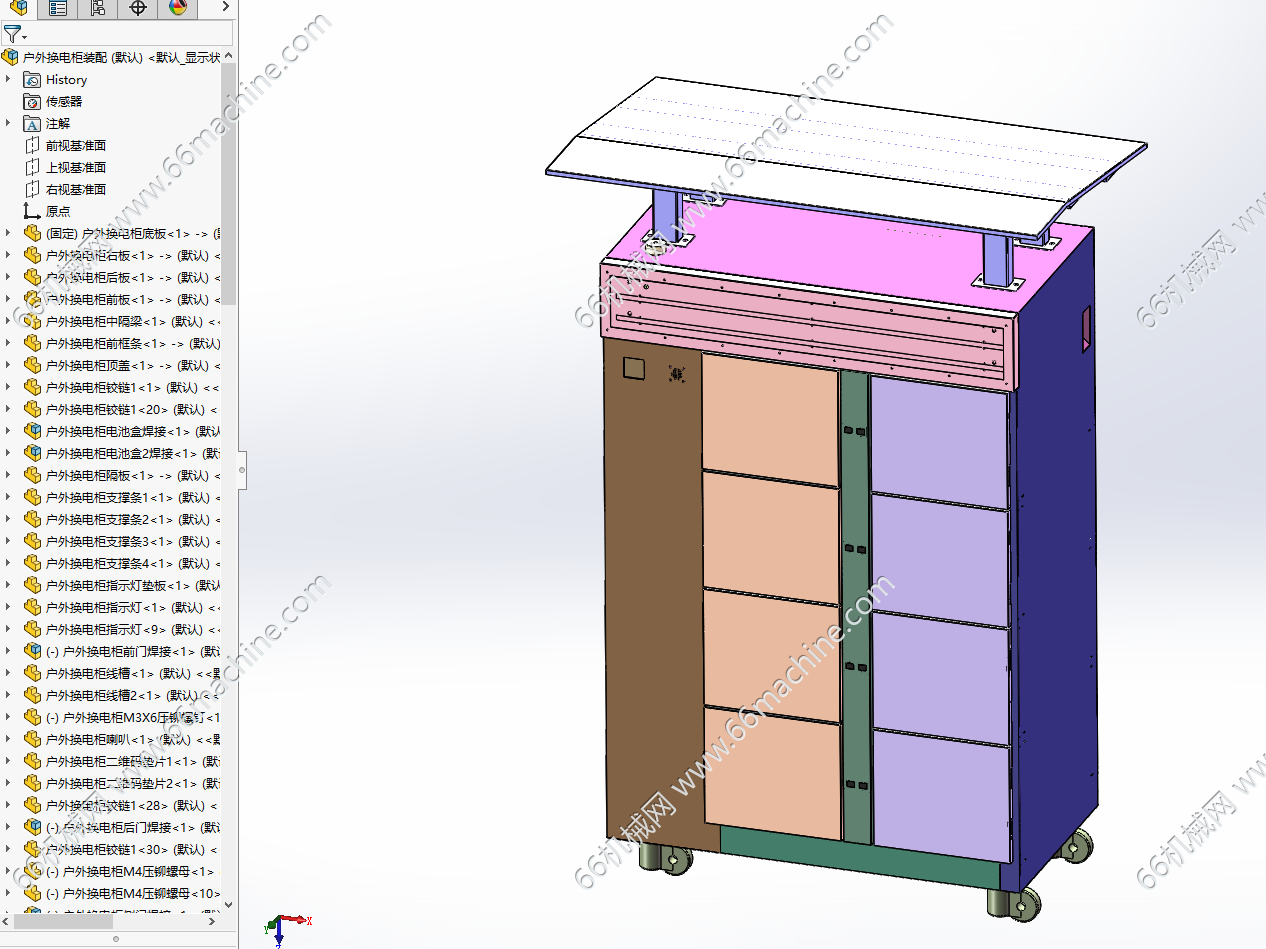This screenshot has width=1266, height=949.
Task: Open the DimXpertManager crosshair tab
Action: point(138,9)
